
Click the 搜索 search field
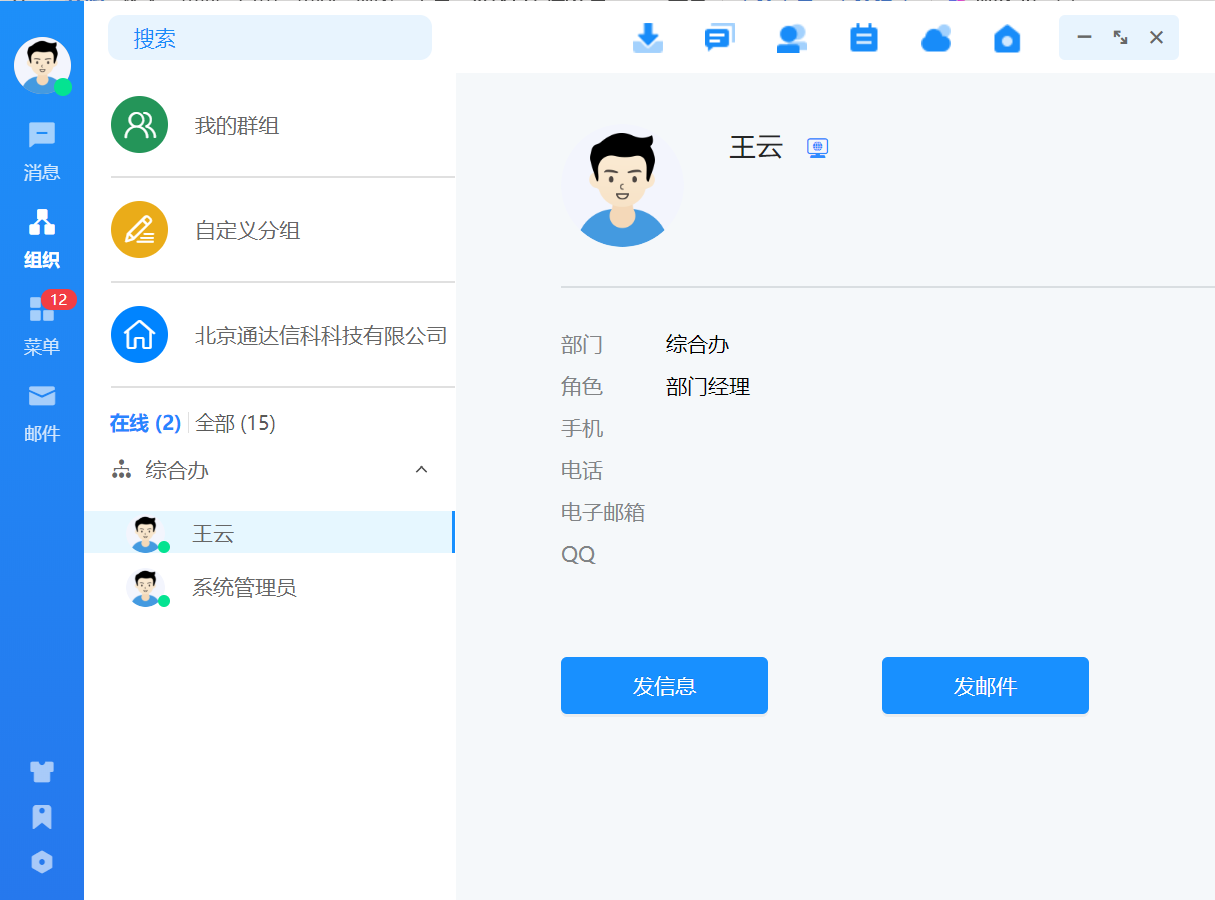click(270, 38)
